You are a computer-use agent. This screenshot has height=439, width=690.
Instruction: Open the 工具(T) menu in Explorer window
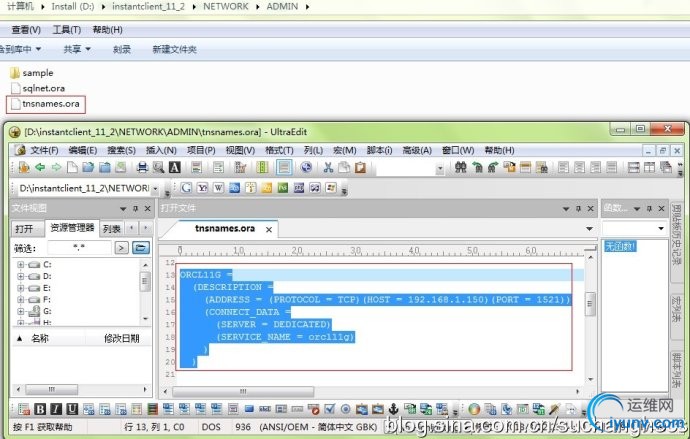coord(66,30)
